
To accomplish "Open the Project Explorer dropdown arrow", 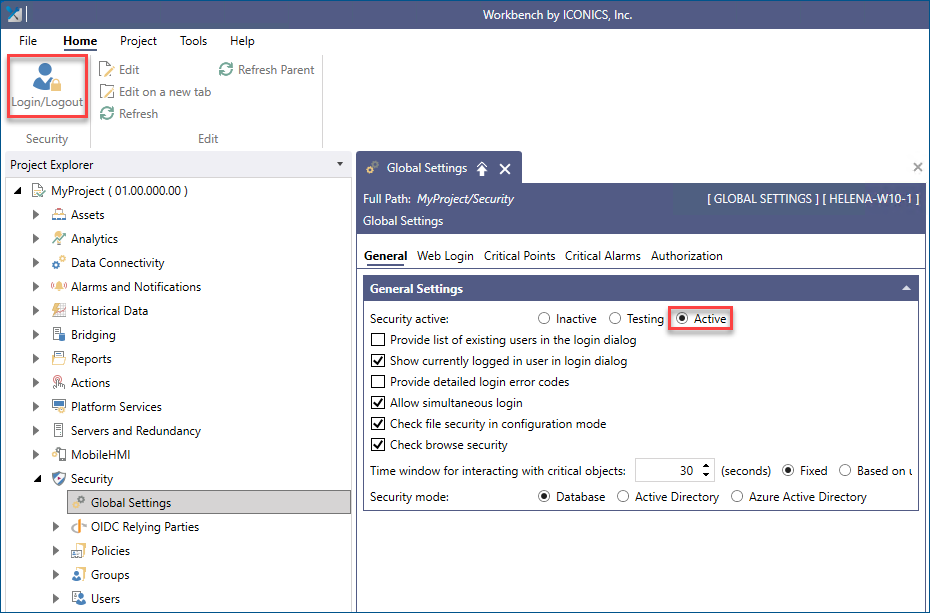I will pyautogui.click(x=340, y=164).
